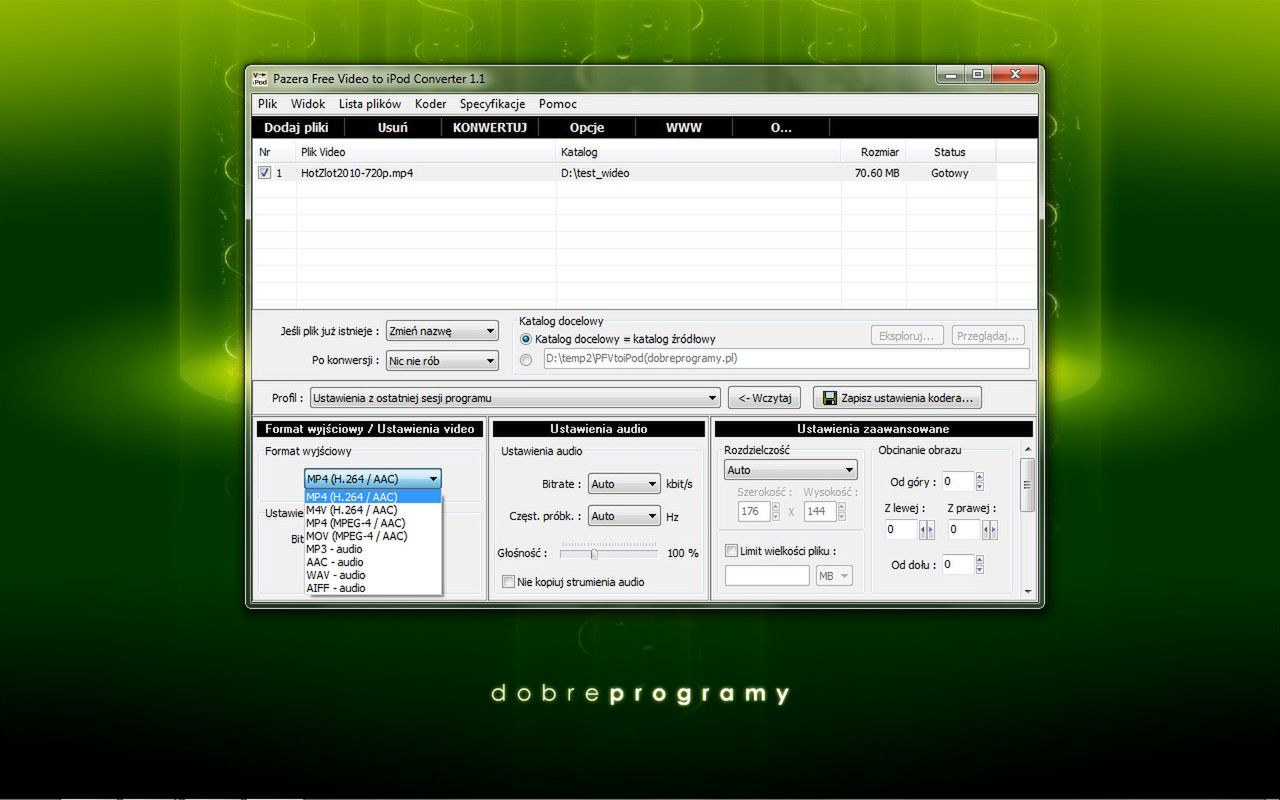Click the Od góry value field
The height and width of the screenshot is (800, 1280).
click(958, 482)
